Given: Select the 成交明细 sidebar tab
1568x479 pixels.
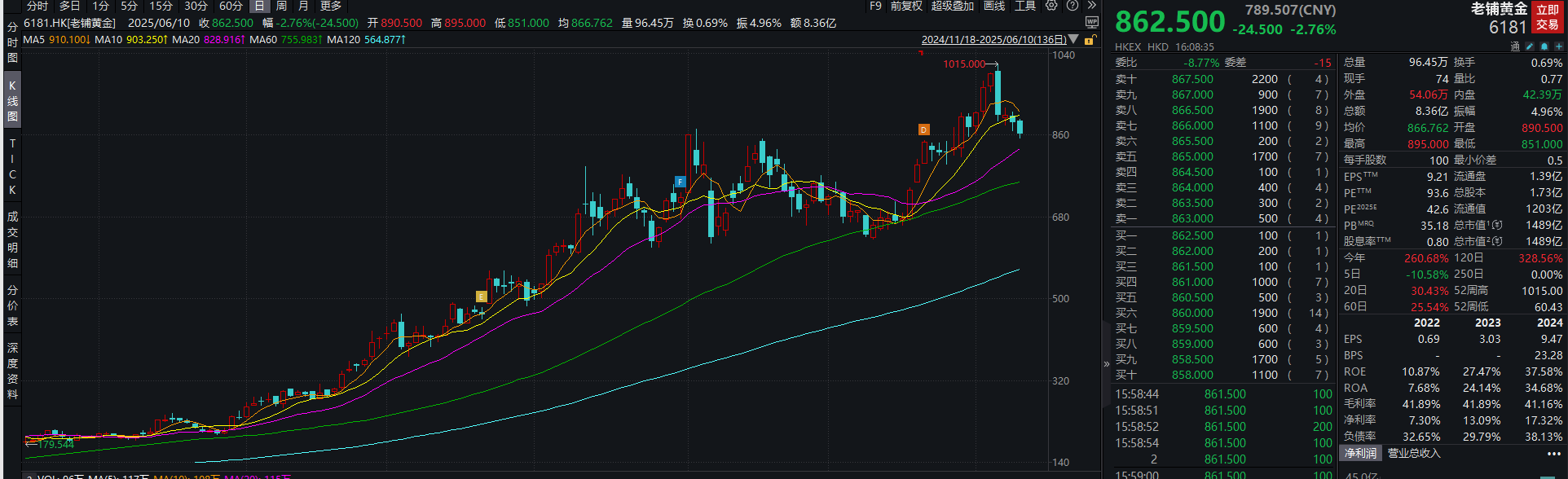Looking at the screenshot, I should click(x=12, y=239).
